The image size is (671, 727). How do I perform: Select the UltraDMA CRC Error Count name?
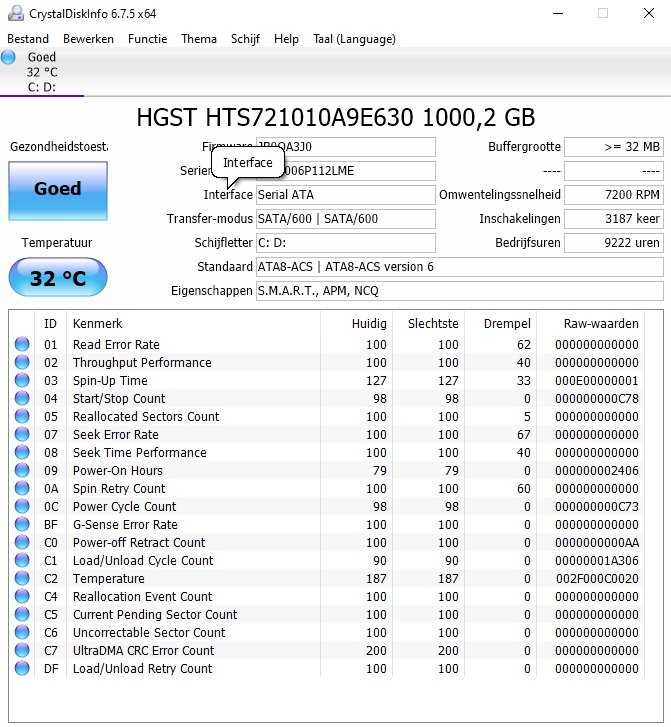[x=143, y=650]
